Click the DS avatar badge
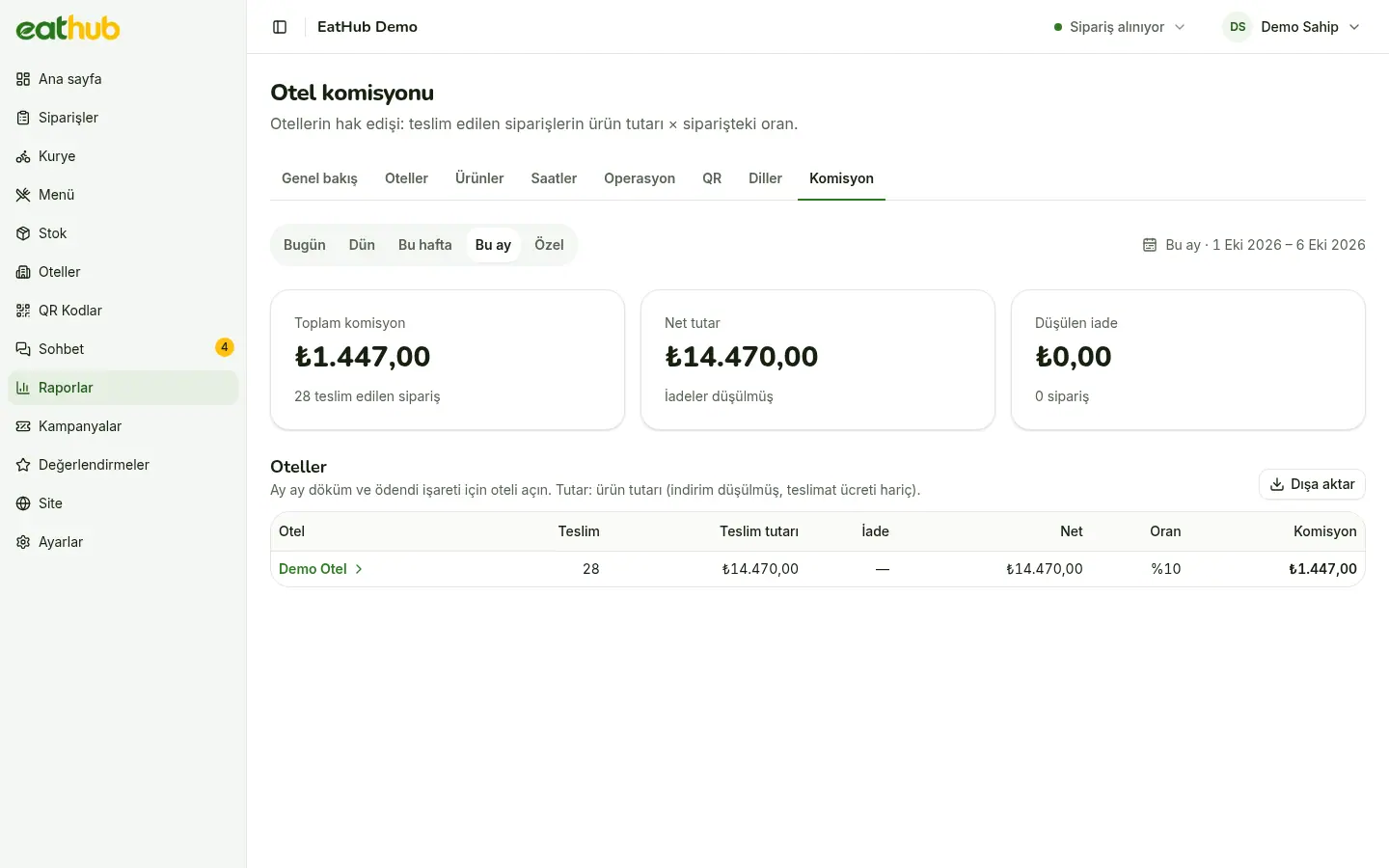 tap(1238, 27)
